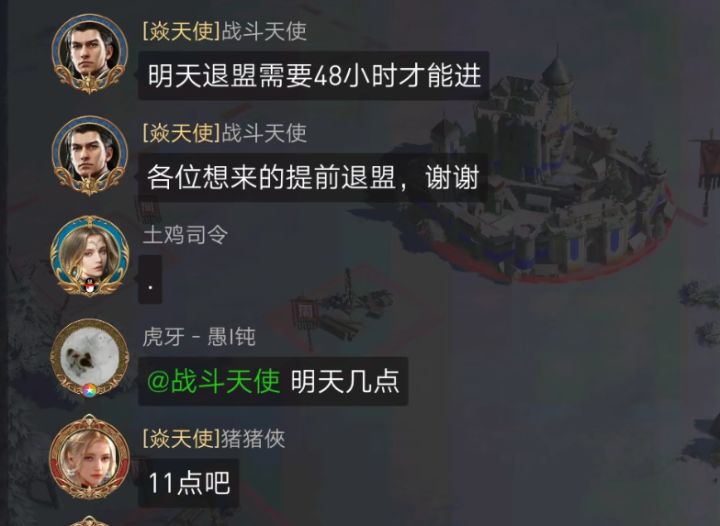Select the 明天退盟需要48小时才能进 message bubble
Viewport: 720px width, 526px height.
tap(314, 76)
